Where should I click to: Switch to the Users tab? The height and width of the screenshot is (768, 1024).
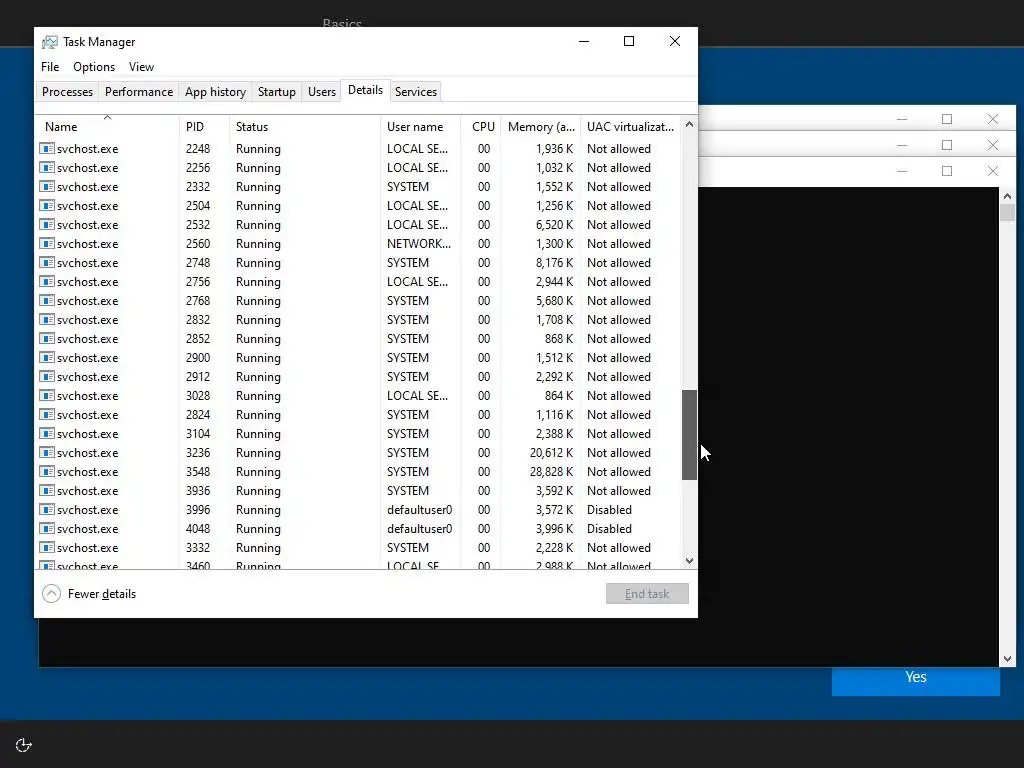tap(321, 92)
